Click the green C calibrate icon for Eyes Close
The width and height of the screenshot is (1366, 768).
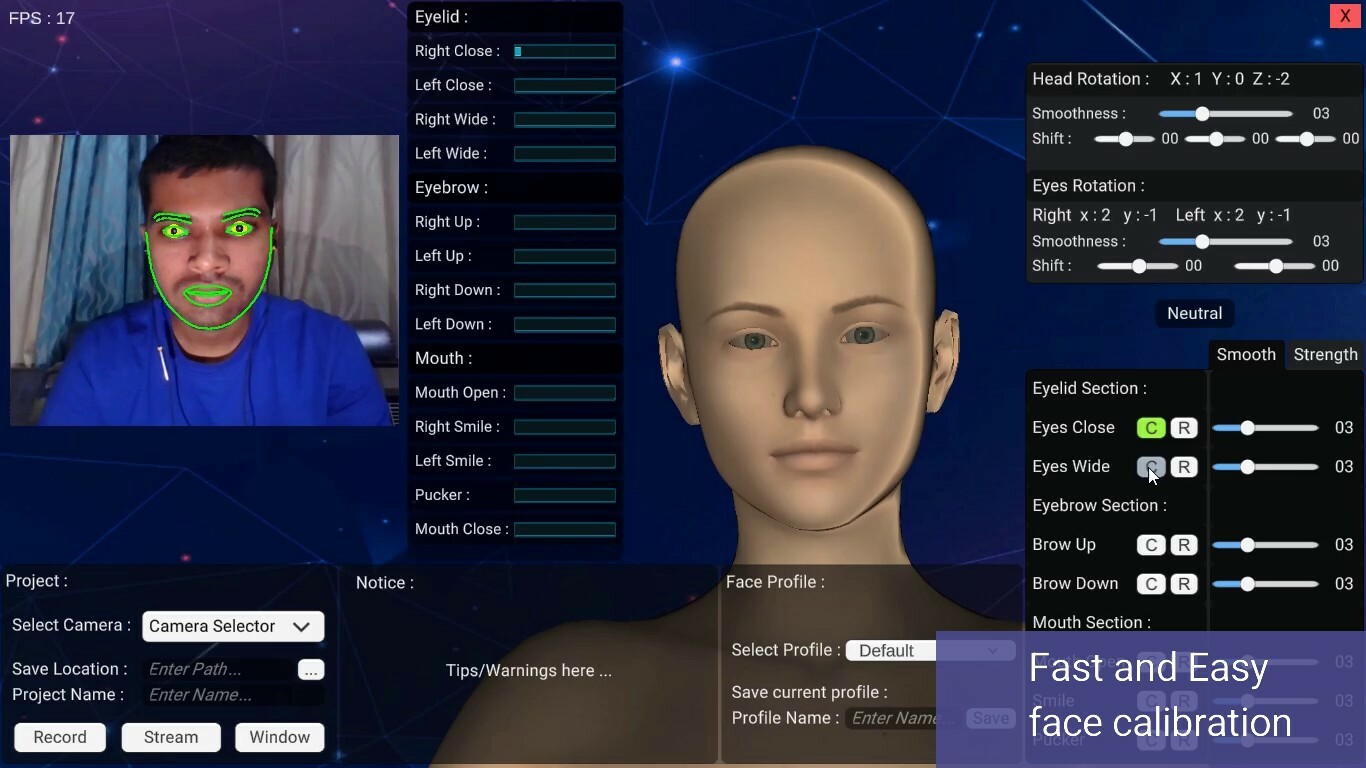pyautogui.click(x=1150, y=427)
